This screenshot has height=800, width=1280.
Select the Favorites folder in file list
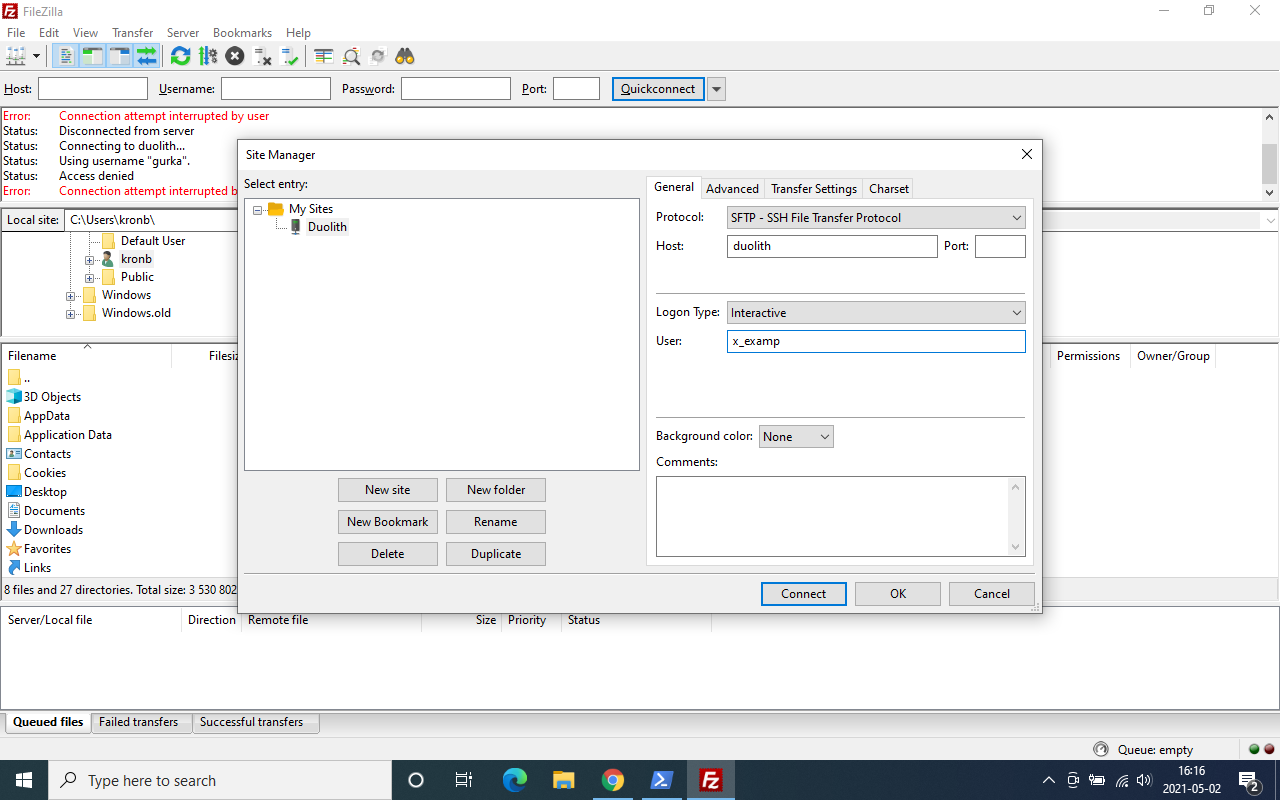pyautogui.click(x=47, y=549)
